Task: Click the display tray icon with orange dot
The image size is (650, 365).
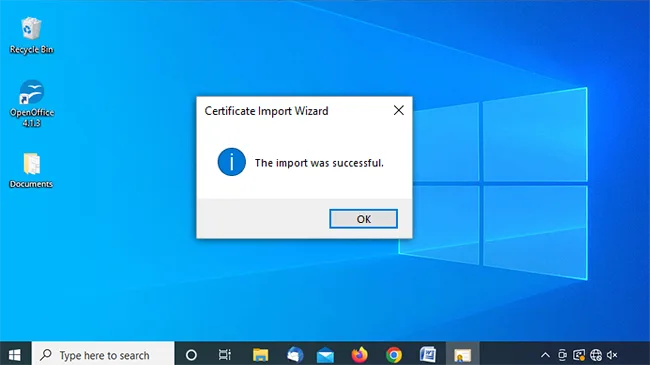Action: point(579,355)
